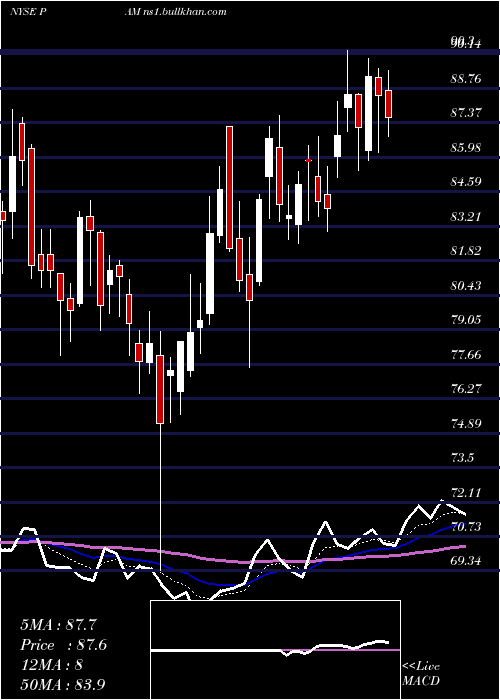Click the 88.76 price axis label
500x700 pixels.
point(467,79)
